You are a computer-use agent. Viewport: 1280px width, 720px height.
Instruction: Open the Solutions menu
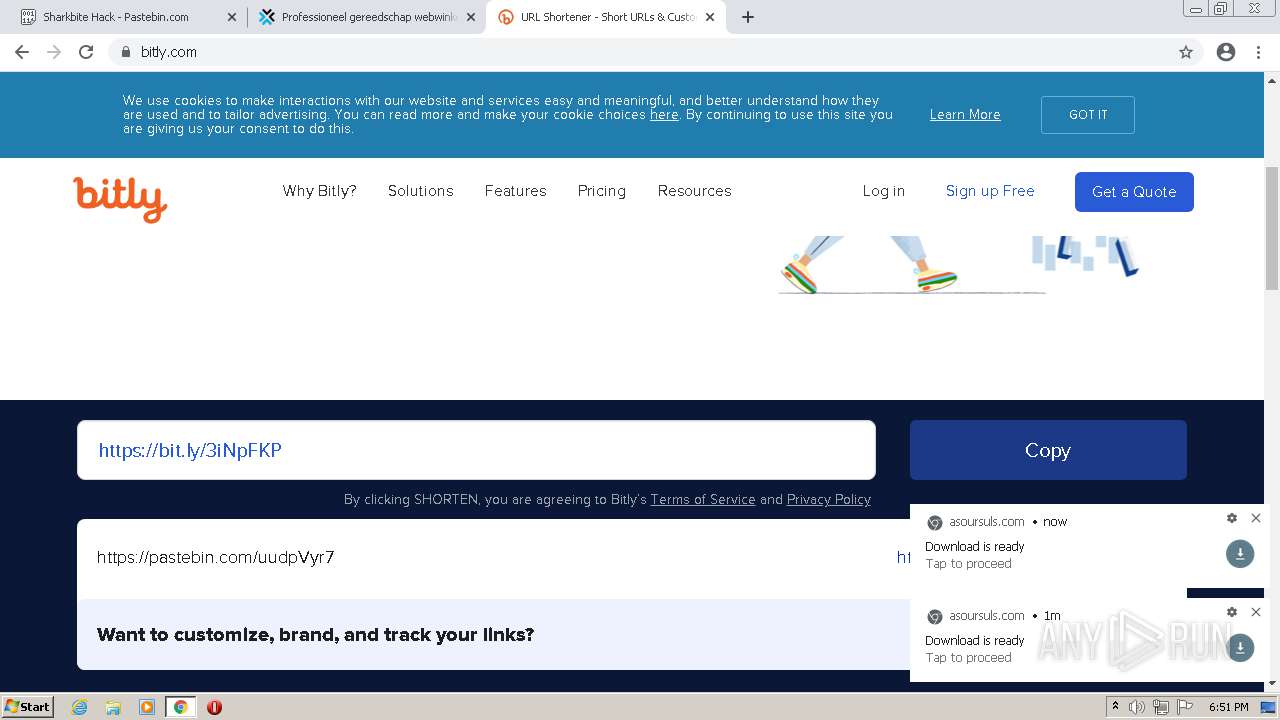(x=421, y=191)
